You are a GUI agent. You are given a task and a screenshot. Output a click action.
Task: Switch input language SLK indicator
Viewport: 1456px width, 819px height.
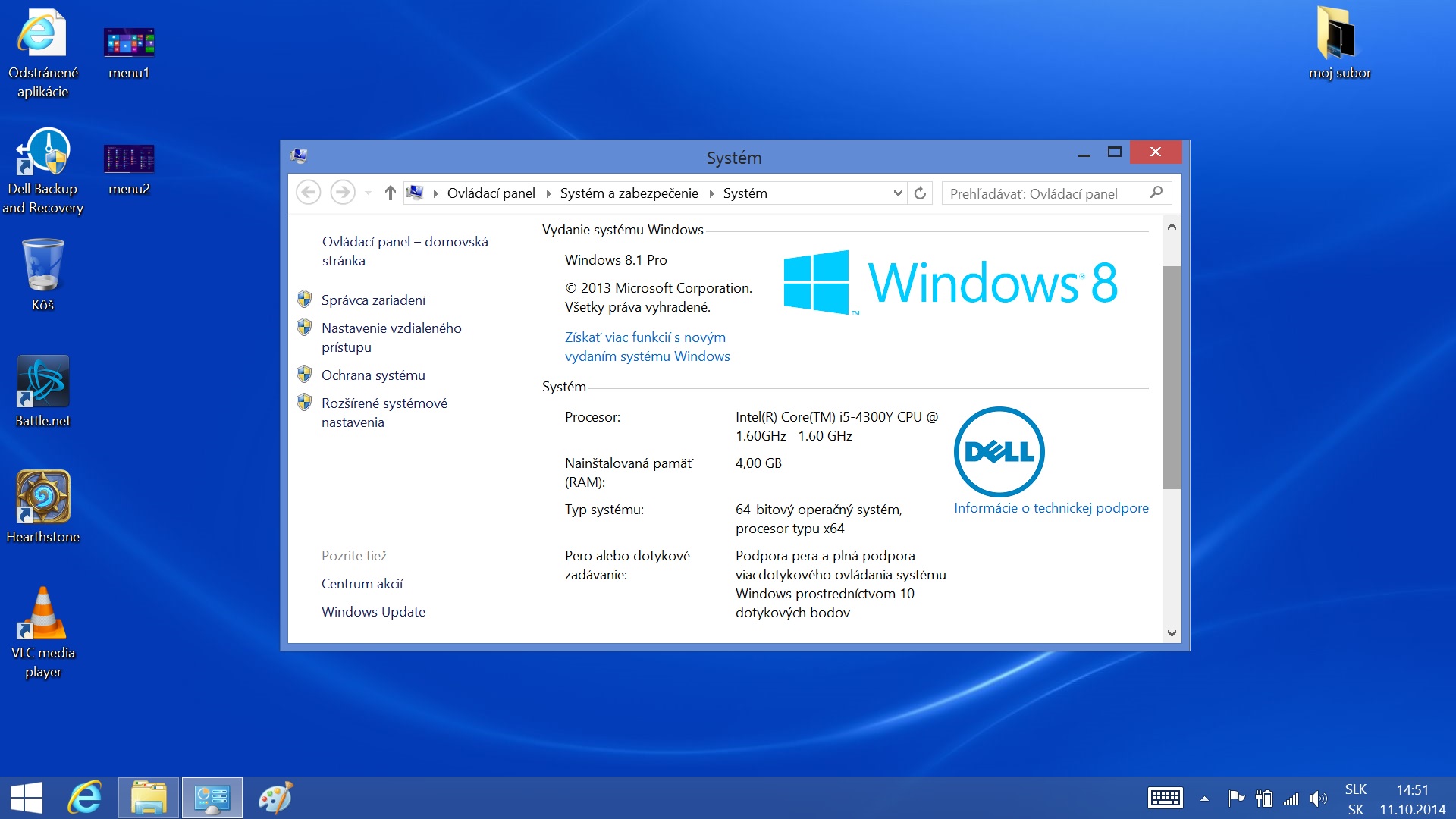1356,799
